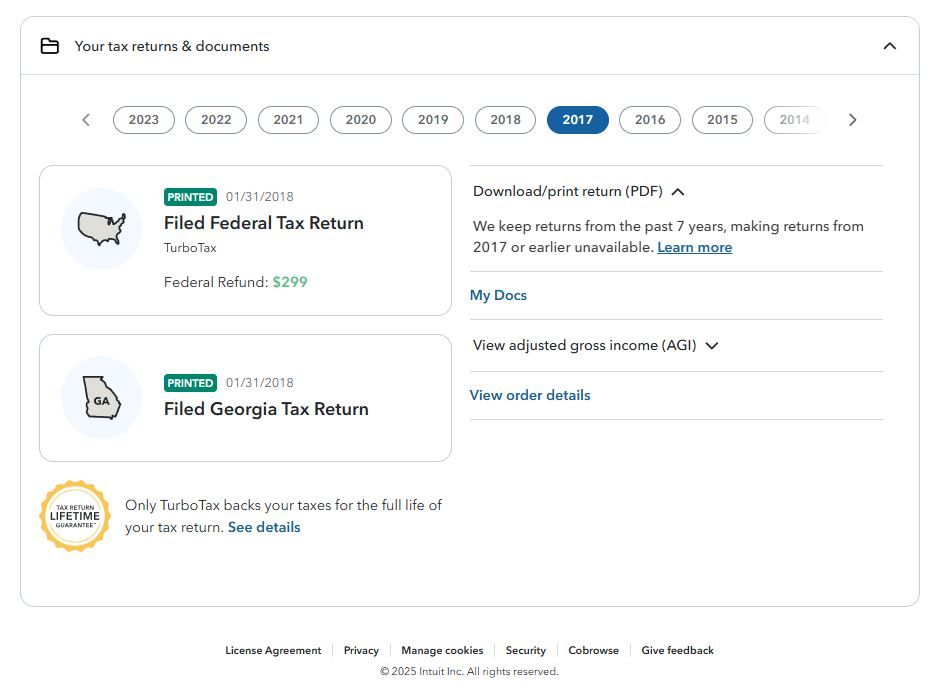Click the Lifetime Guarantee gold seal
The height and width of the screenshot is (692, 936).
75,516
